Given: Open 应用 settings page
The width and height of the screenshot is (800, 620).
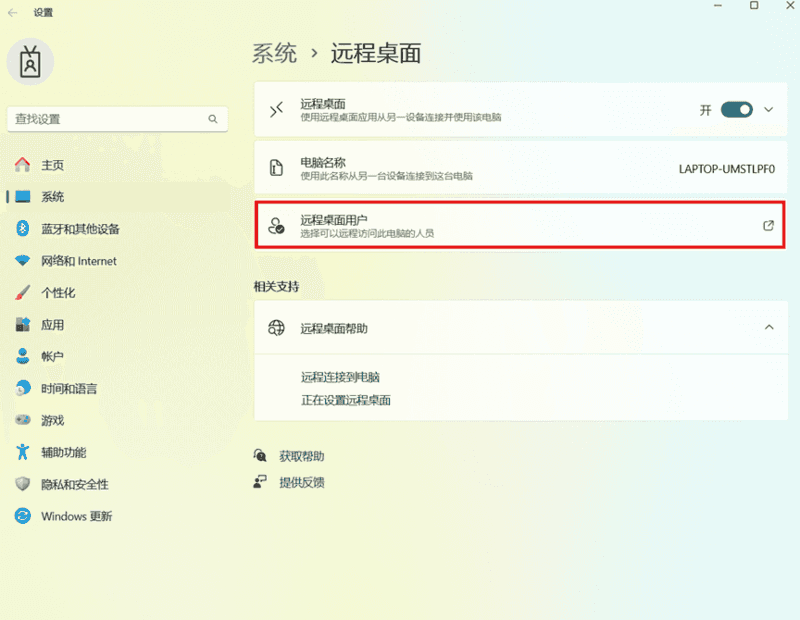Looking at the screenshot, I should pos(53,325).
